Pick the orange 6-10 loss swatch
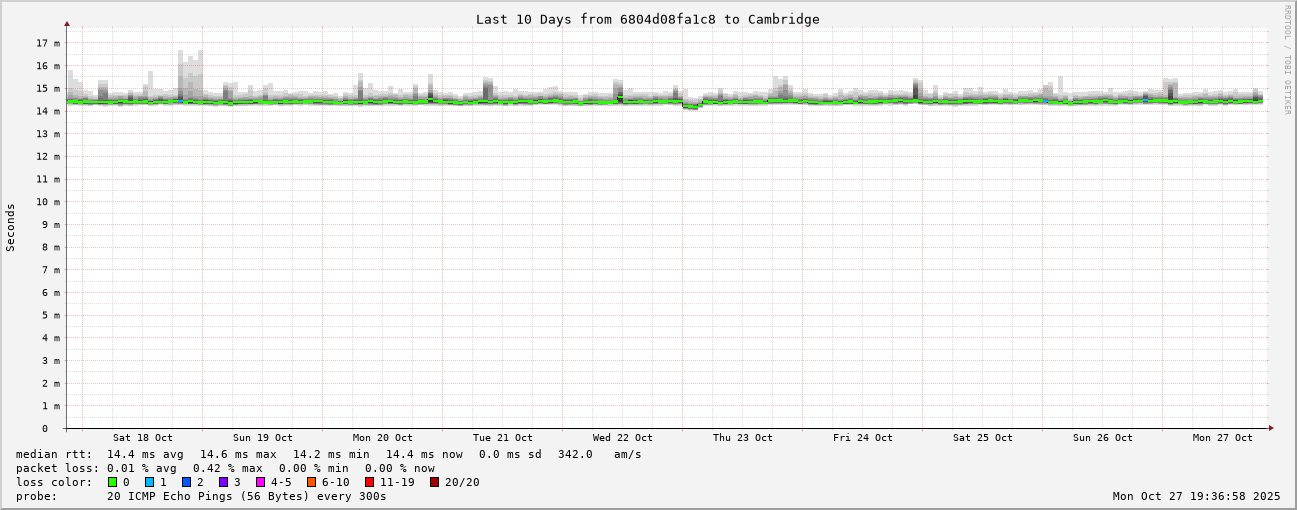The height and width of the screenshot is (510, 1297). coord(312,482)
